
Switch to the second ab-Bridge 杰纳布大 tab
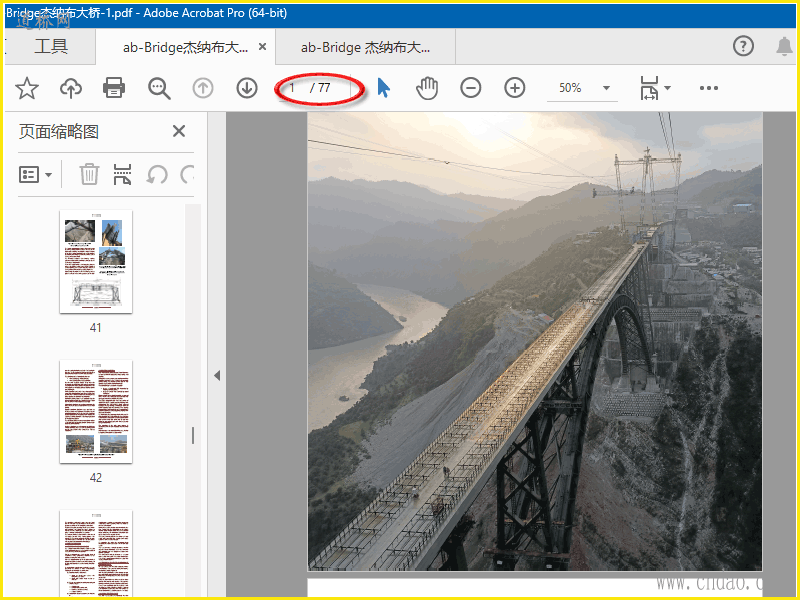pyautogui.click(x=365, y=47)
